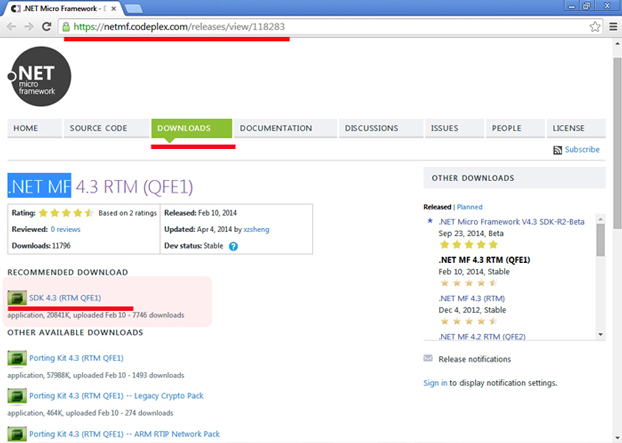This screenshot has height=443, width=622.
Task: Click stars under .NET MF 4.3 RTM (QFE1) sidebar
Action: click(x=468, y=283)
